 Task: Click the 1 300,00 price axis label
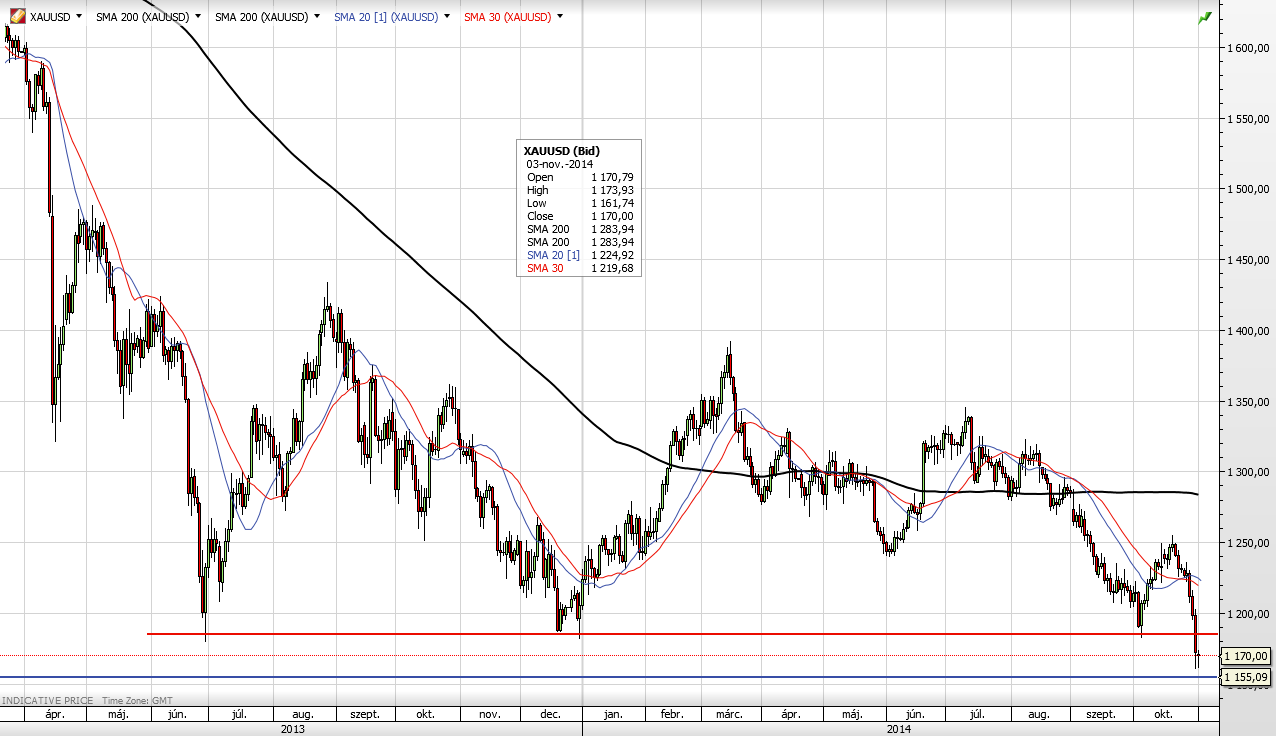[x=1248, y=472]
